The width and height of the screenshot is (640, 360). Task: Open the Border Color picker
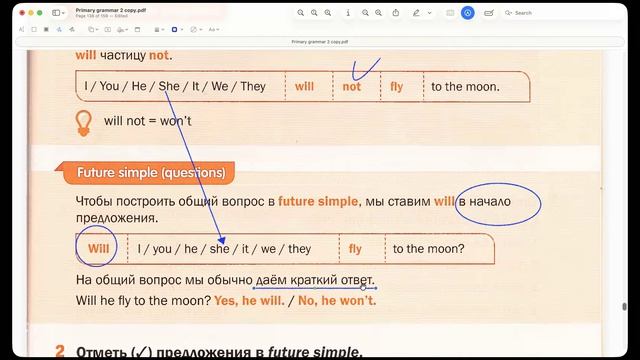177,29
